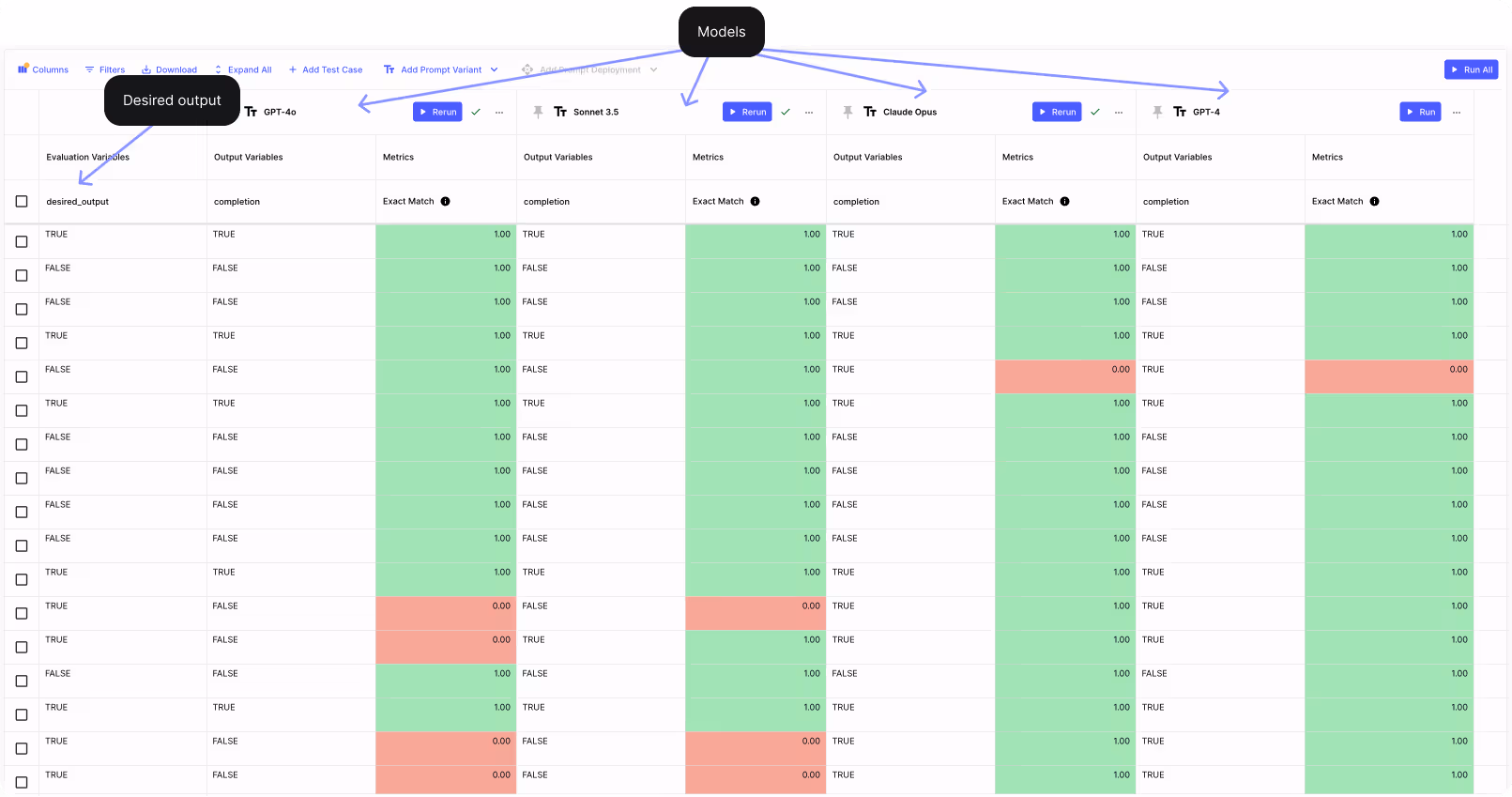
Task: Click the Sonnet 3.5 prompt type icon
Action: tap(560, 112)
